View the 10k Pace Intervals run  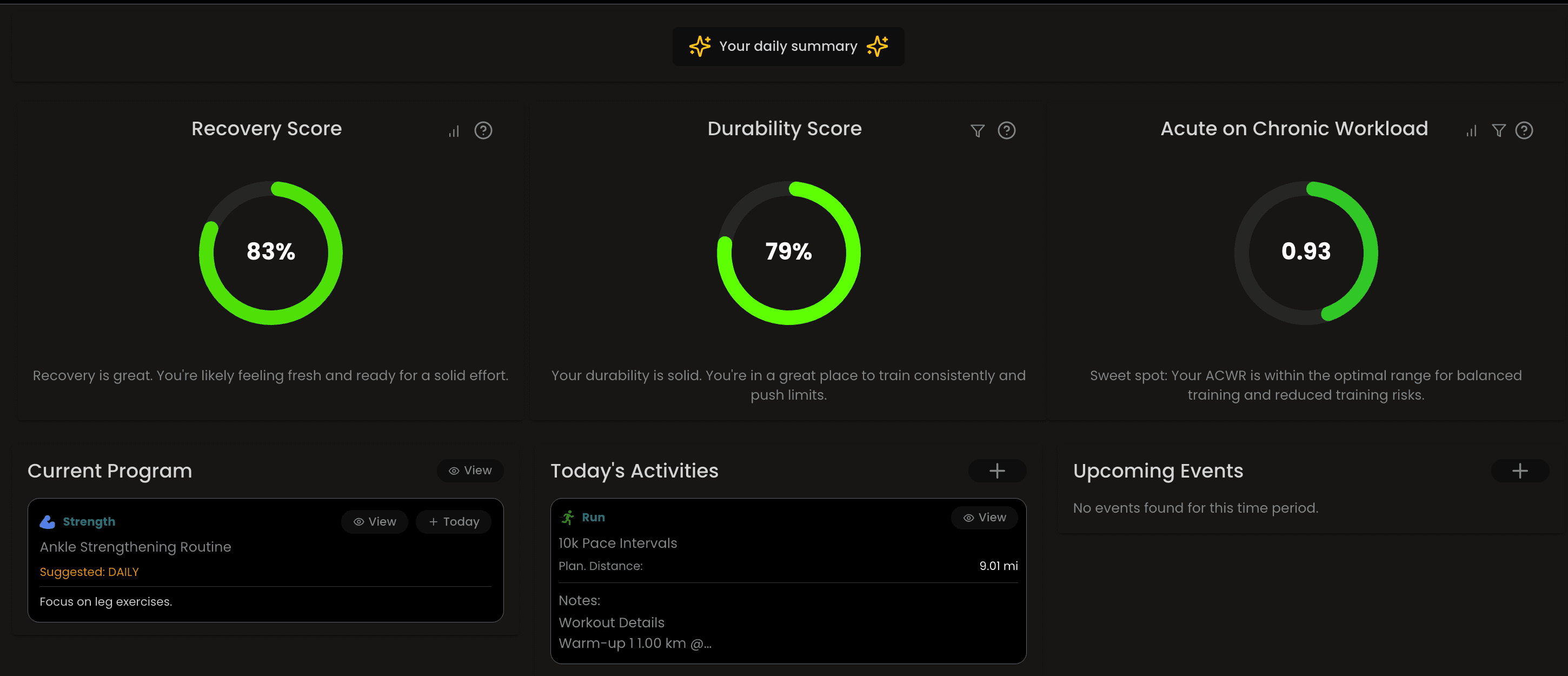tap(984, 518)
